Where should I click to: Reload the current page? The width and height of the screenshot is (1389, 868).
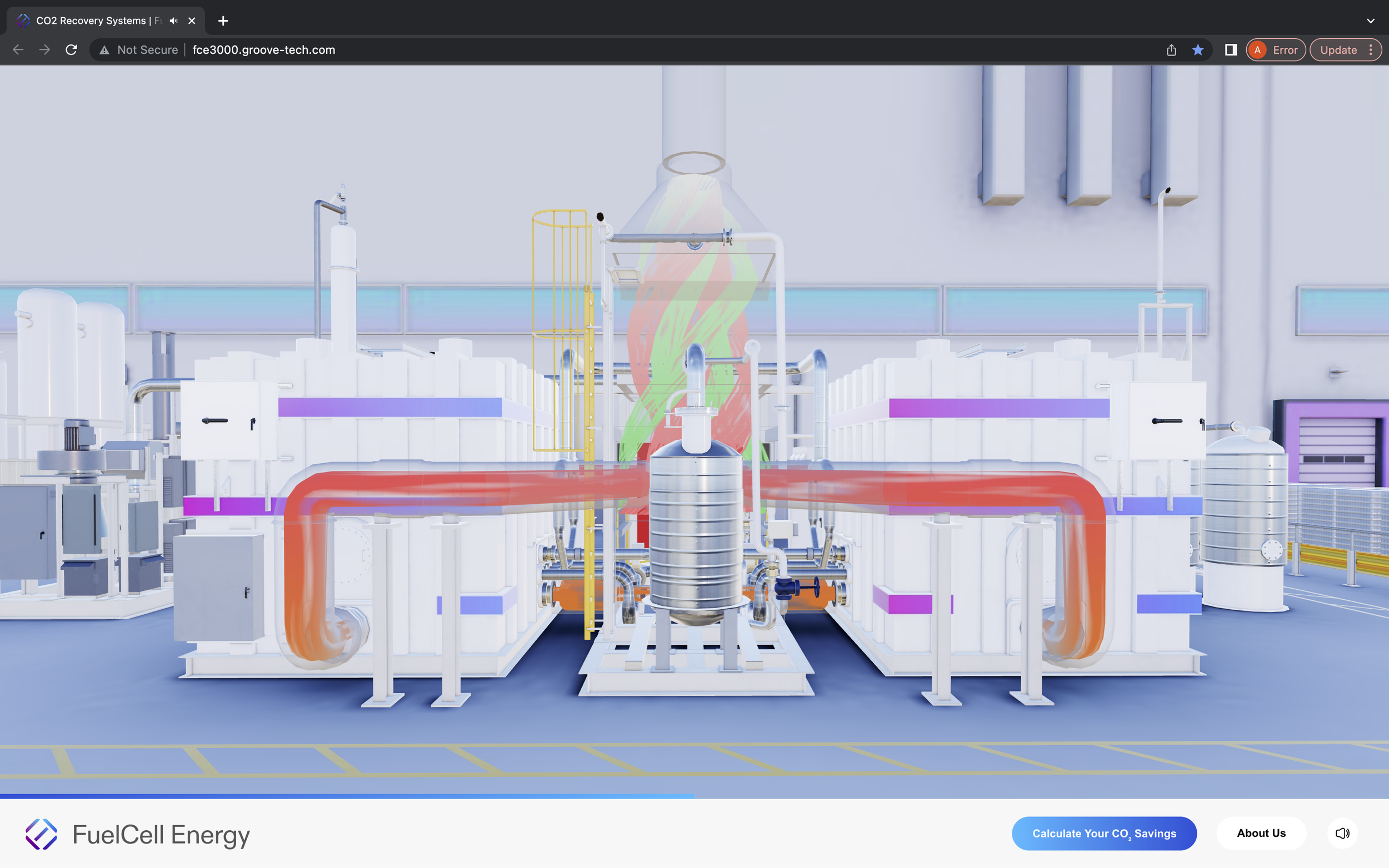click(x=71, y=50)
